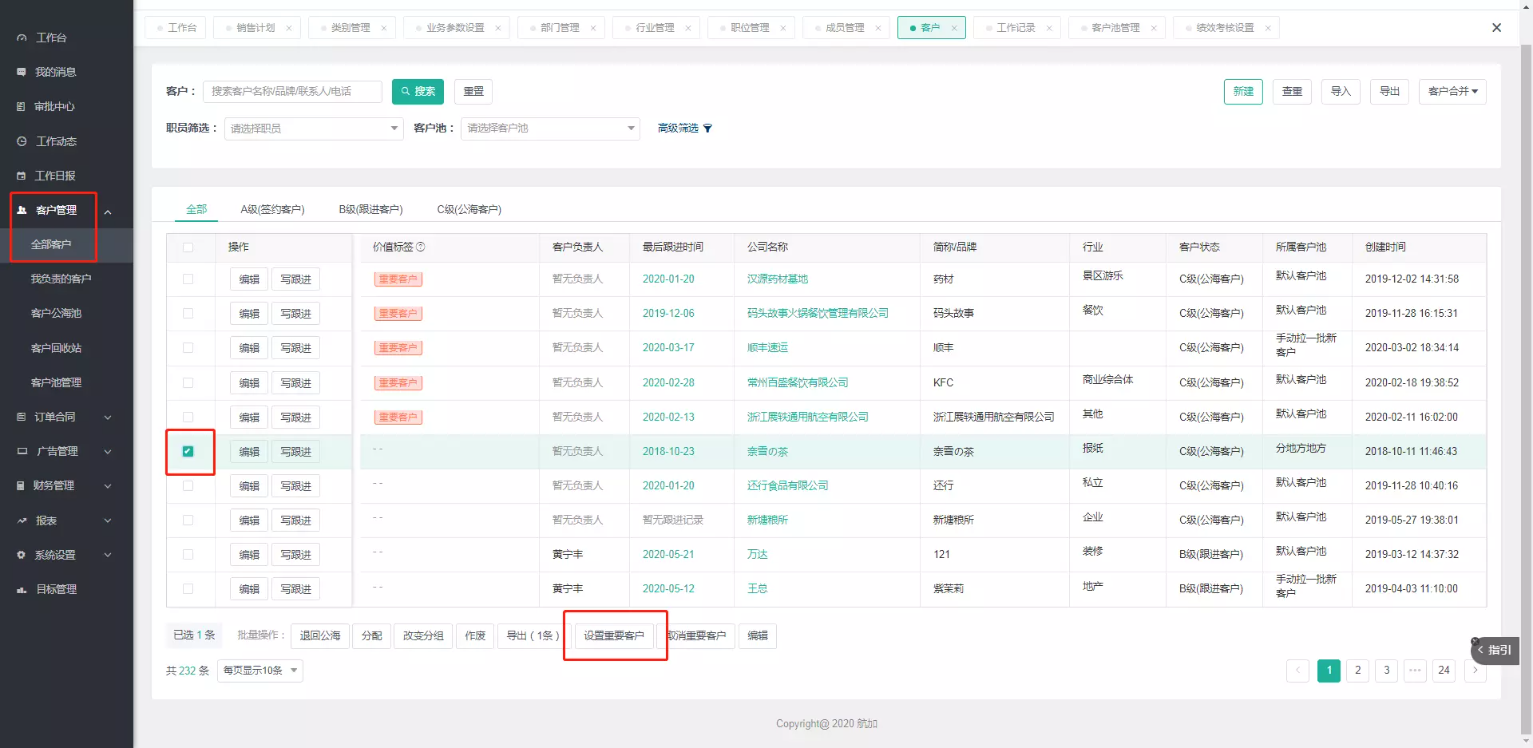Close the 客户池管理 tab
This screenshot has height=748, width=1533.
(x=1154, y=28)
